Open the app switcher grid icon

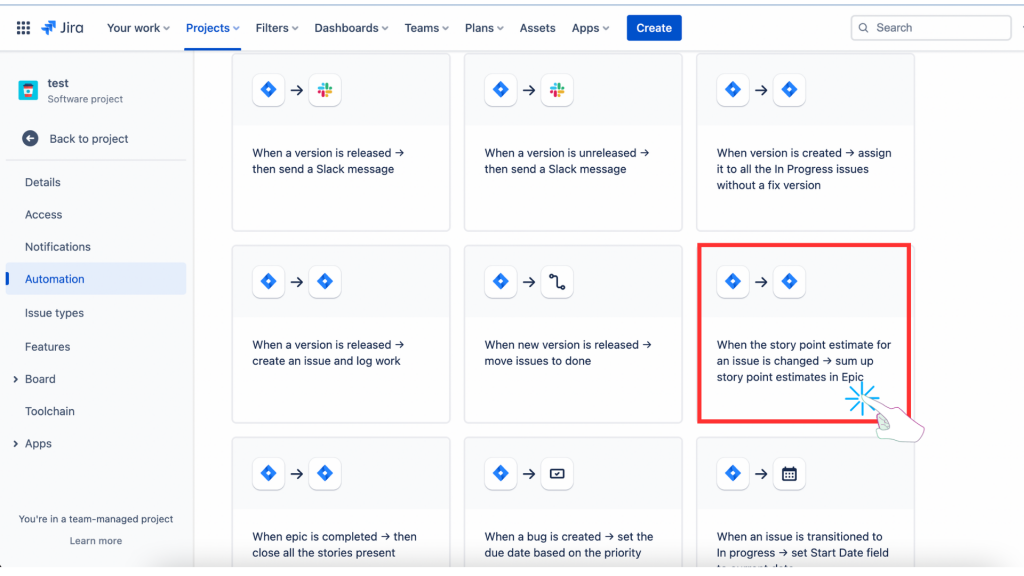(x=23, y=27)
